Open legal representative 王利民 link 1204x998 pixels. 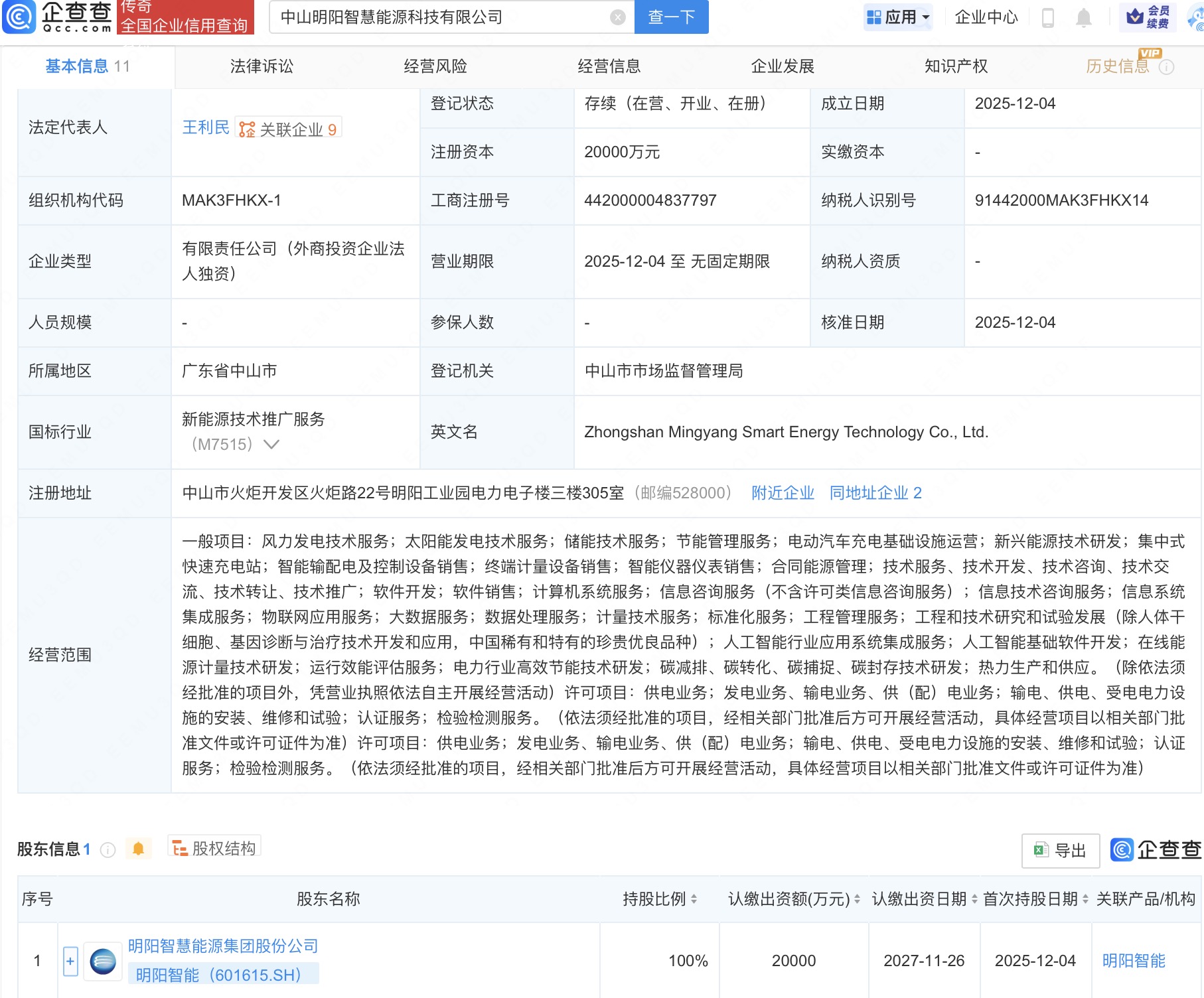[206, 127]
